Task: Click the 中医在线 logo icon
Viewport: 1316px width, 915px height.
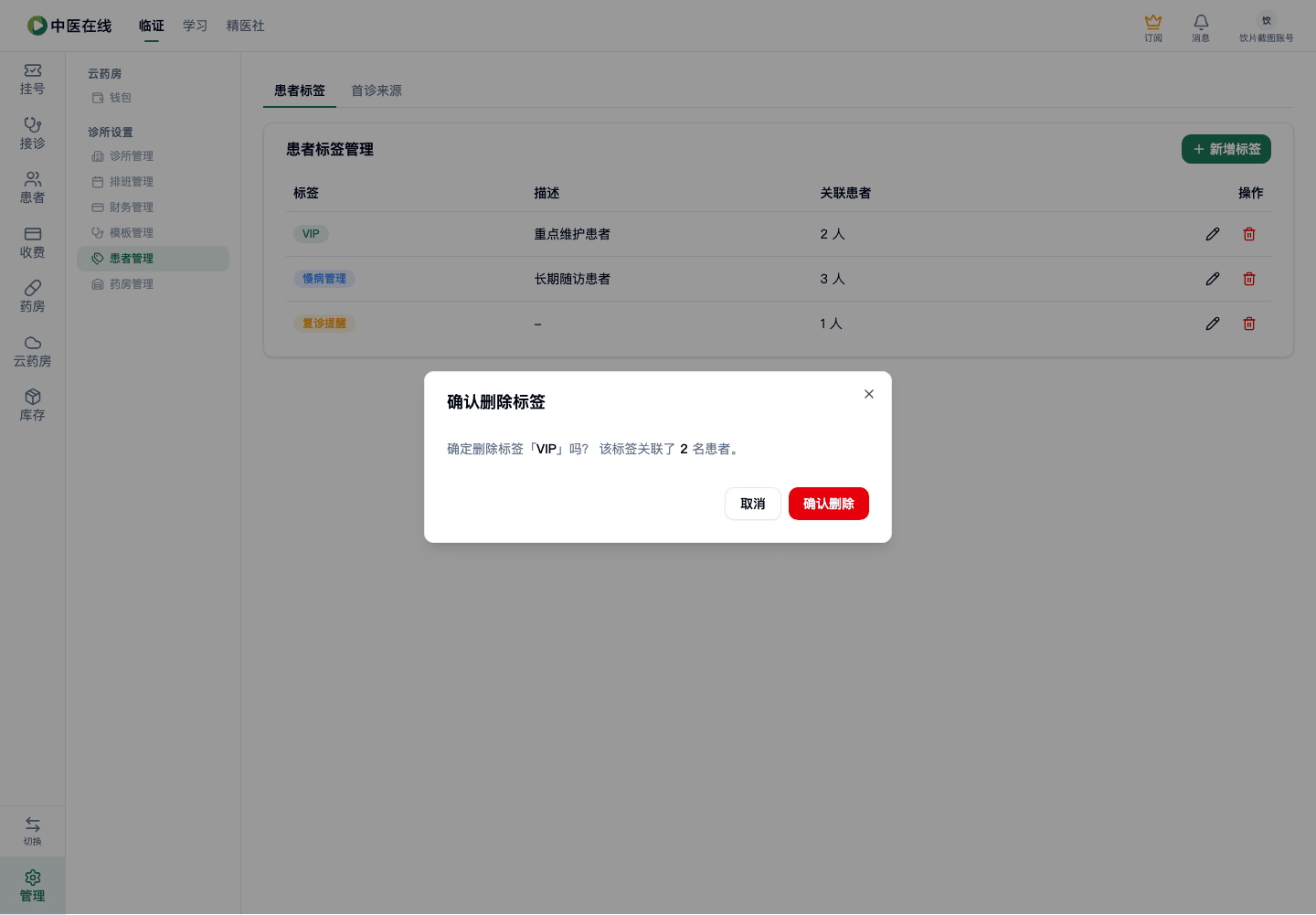Action: [x=37, y=26]
